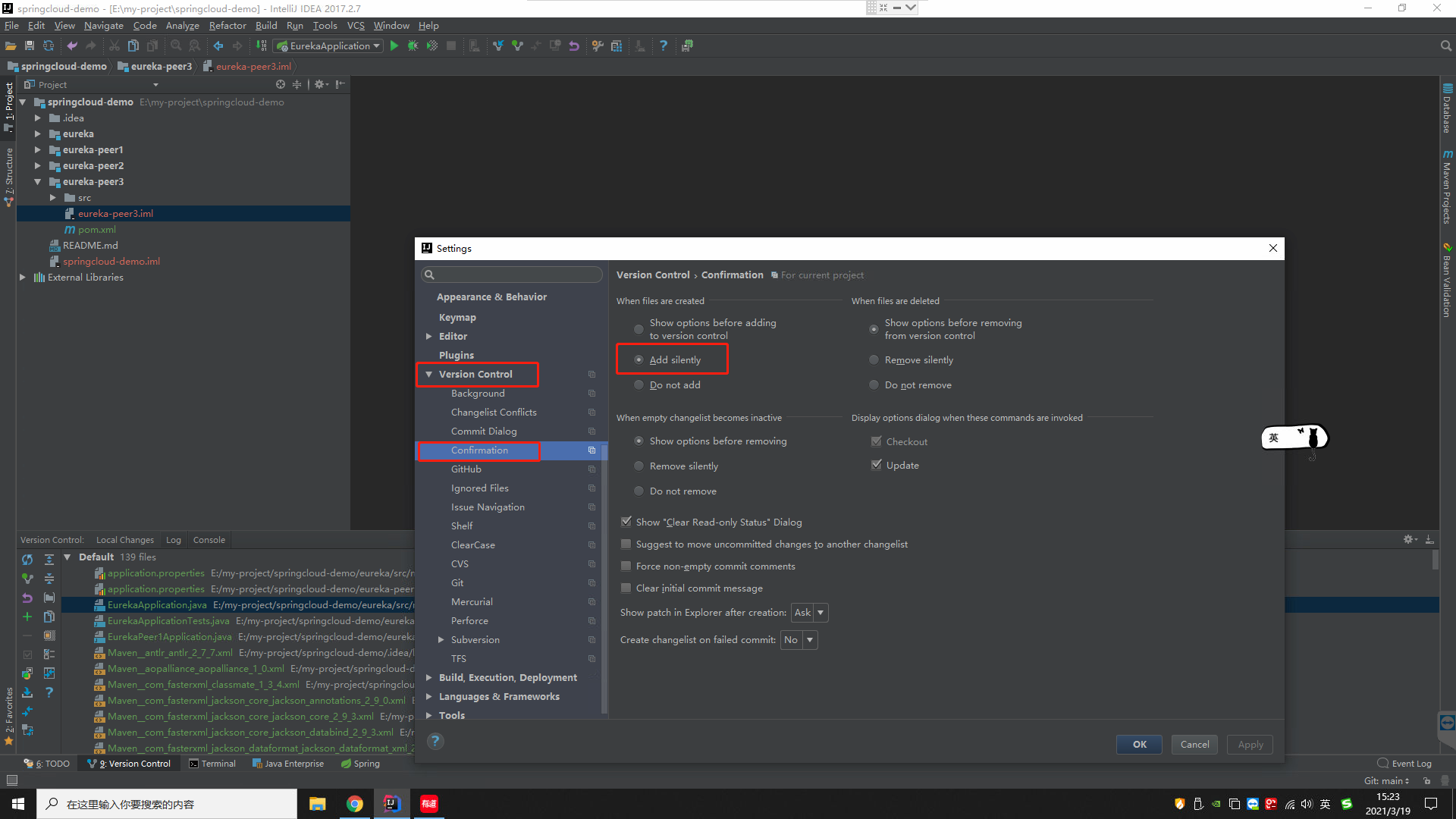Open the Event Log in the status bar
Viewport: 1456px width, 819px height.
pos(1404,764)
